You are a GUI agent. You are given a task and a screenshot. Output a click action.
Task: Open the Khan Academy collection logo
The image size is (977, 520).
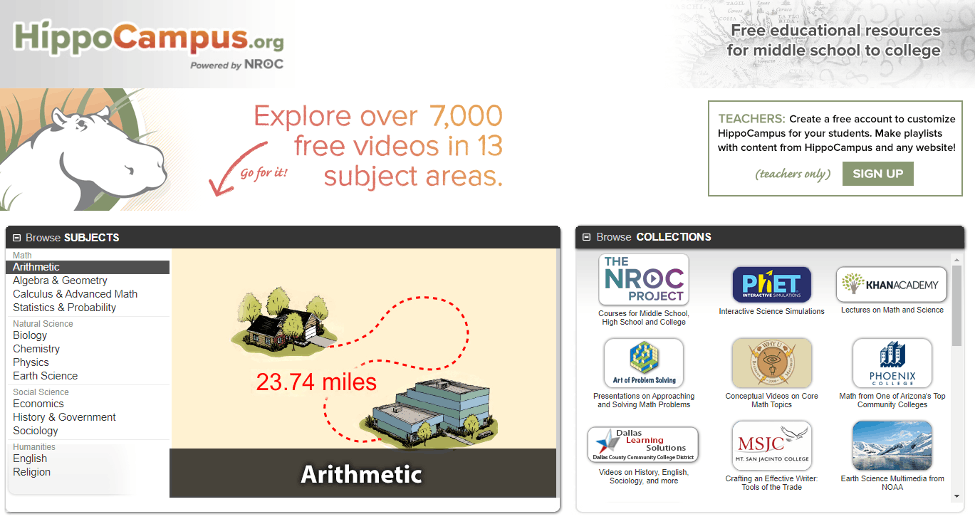(x=892, y=285)
